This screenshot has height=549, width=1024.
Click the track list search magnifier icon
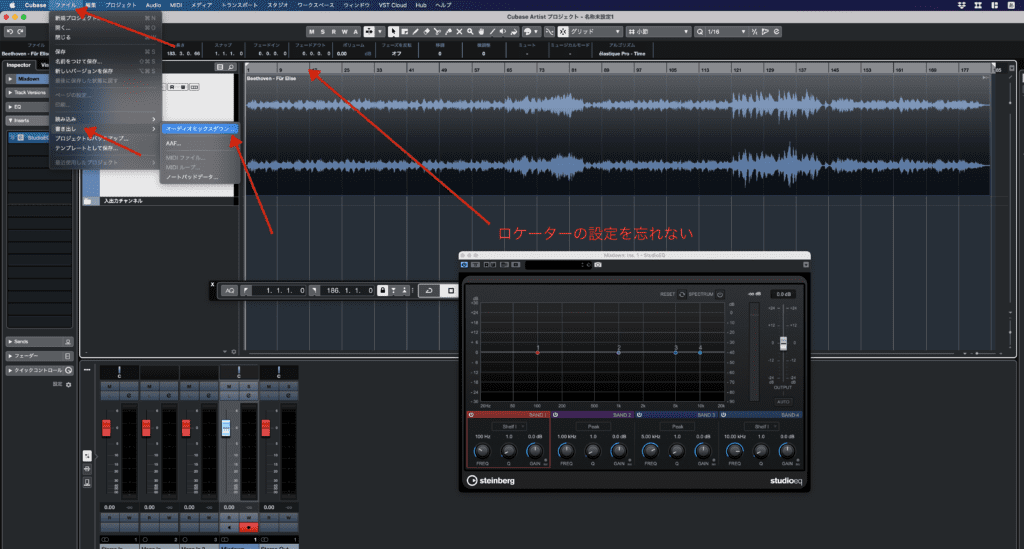[231, 67]
